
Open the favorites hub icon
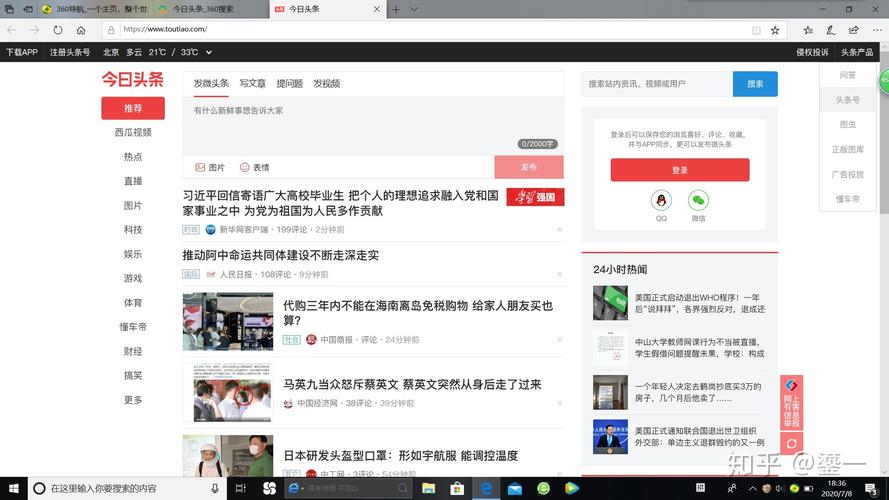(808, 30)
